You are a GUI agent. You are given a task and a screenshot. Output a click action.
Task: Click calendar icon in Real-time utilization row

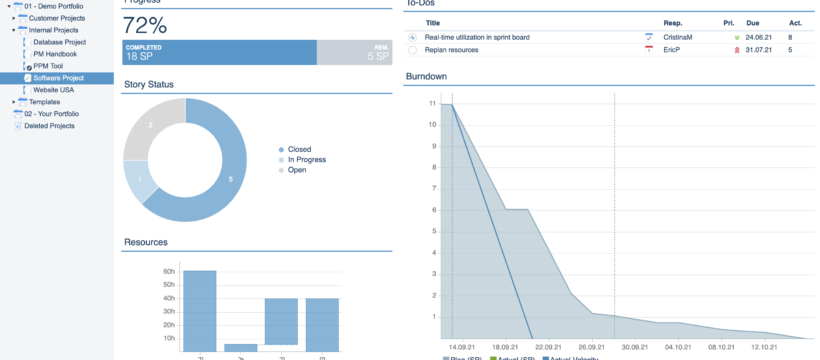pos(649,37)
